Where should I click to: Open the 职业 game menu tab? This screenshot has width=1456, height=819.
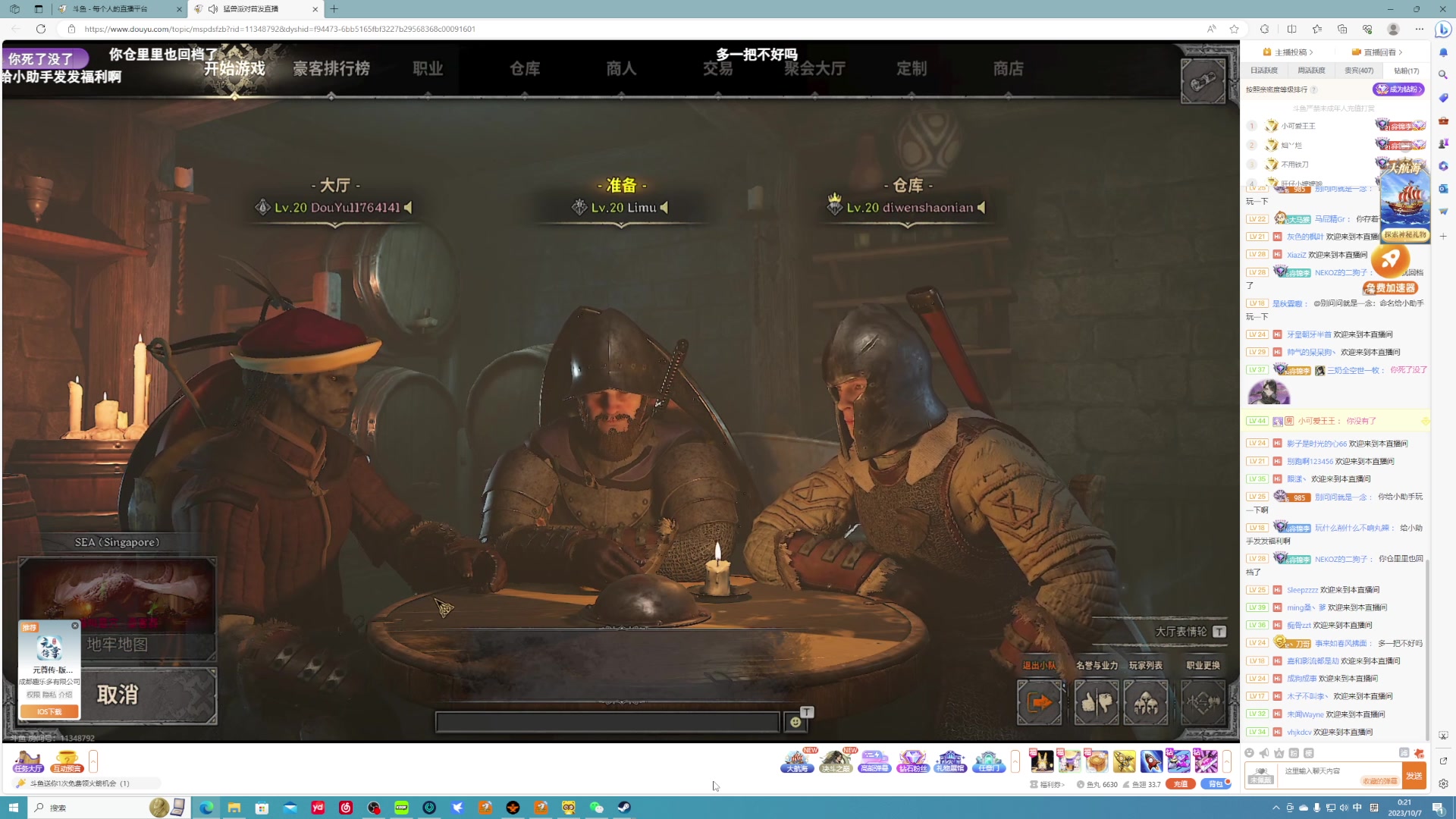(428, 68)
